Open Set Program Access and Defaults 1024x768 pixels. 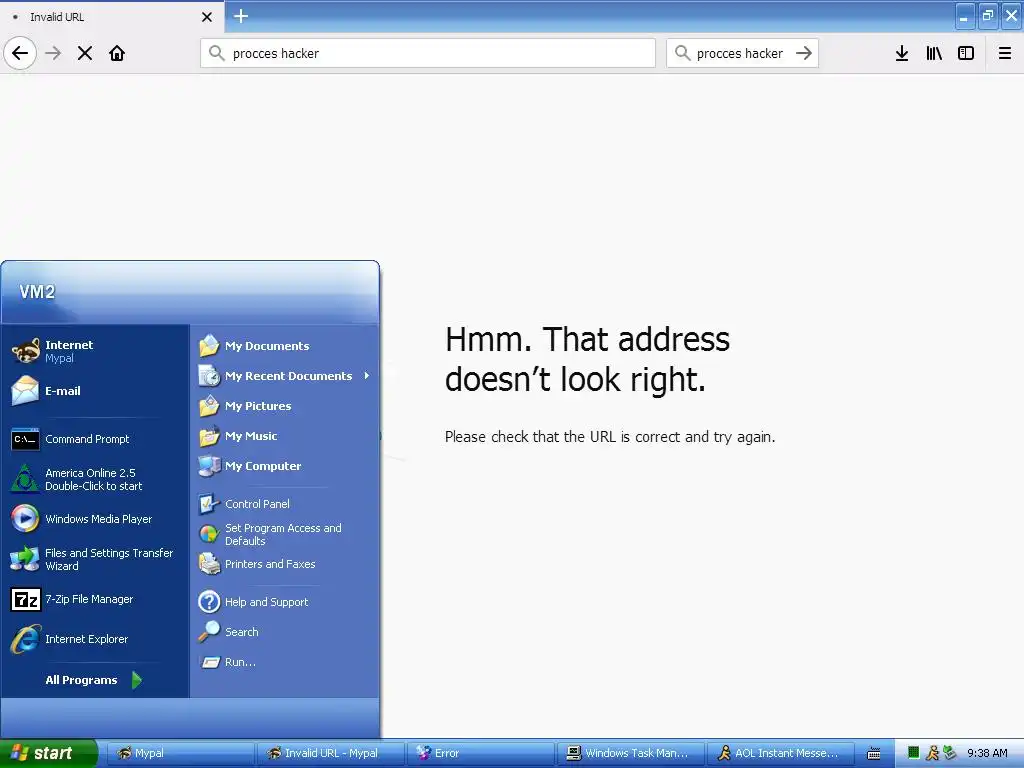285,534
